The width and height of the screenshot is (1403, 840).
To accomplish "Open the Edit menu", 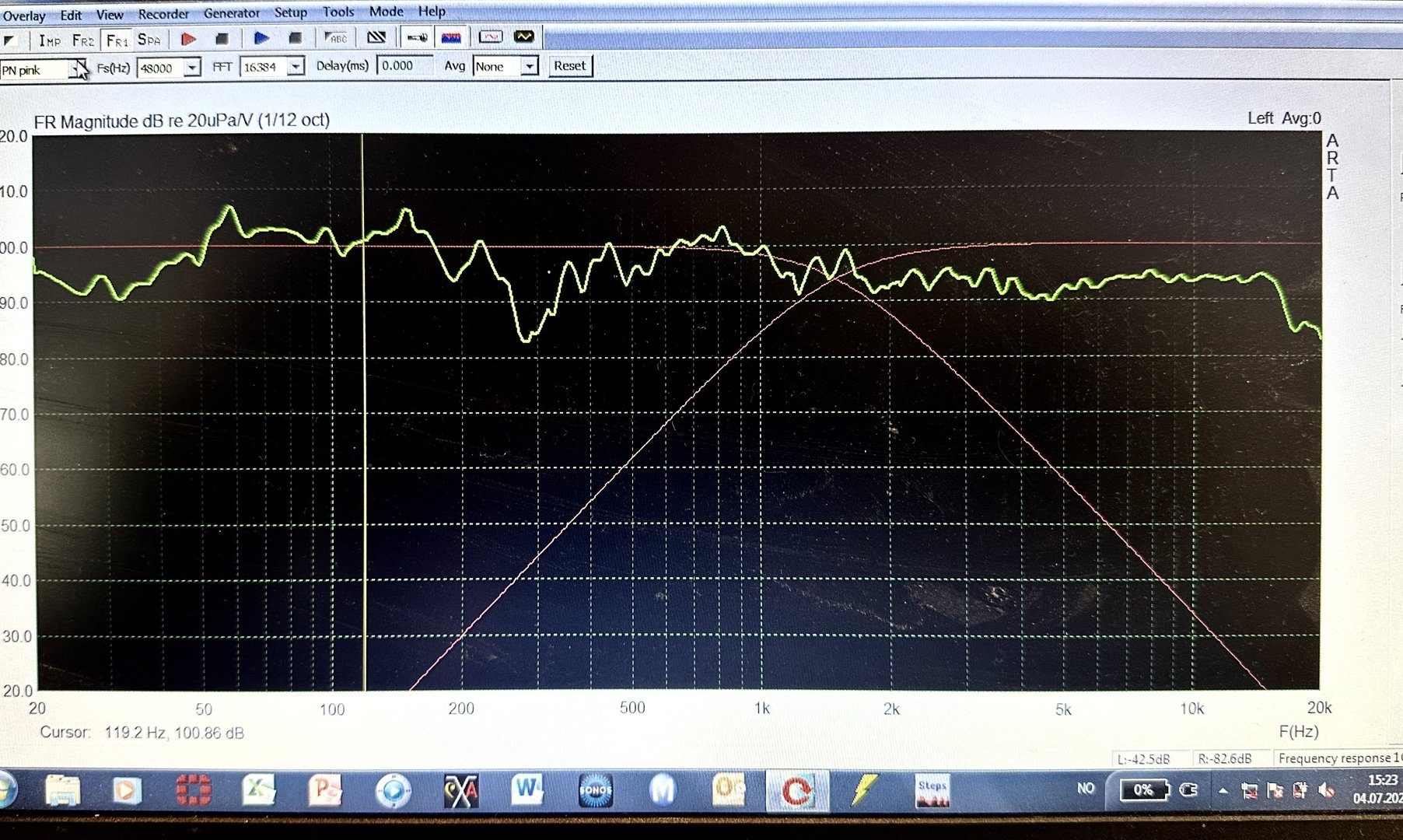I will pyautogui.click(x=71, y=16).
